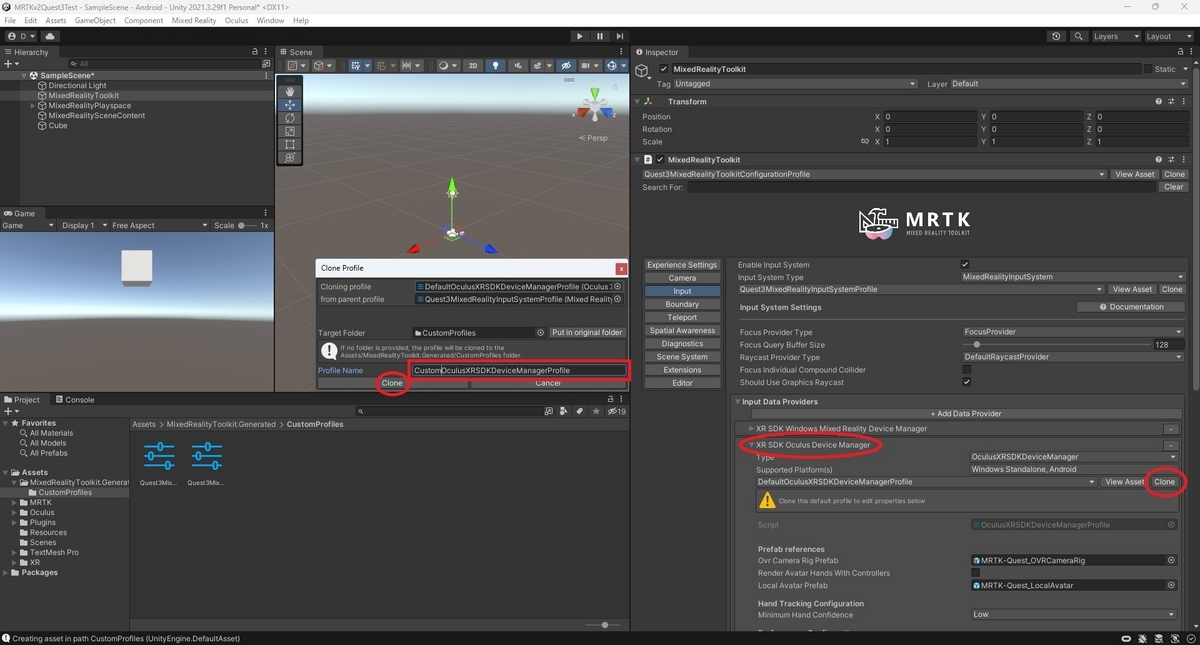Click Position X input field
Image resolution: width=1200 pixels, height=645 pixels.
click(x=930, y=117)
